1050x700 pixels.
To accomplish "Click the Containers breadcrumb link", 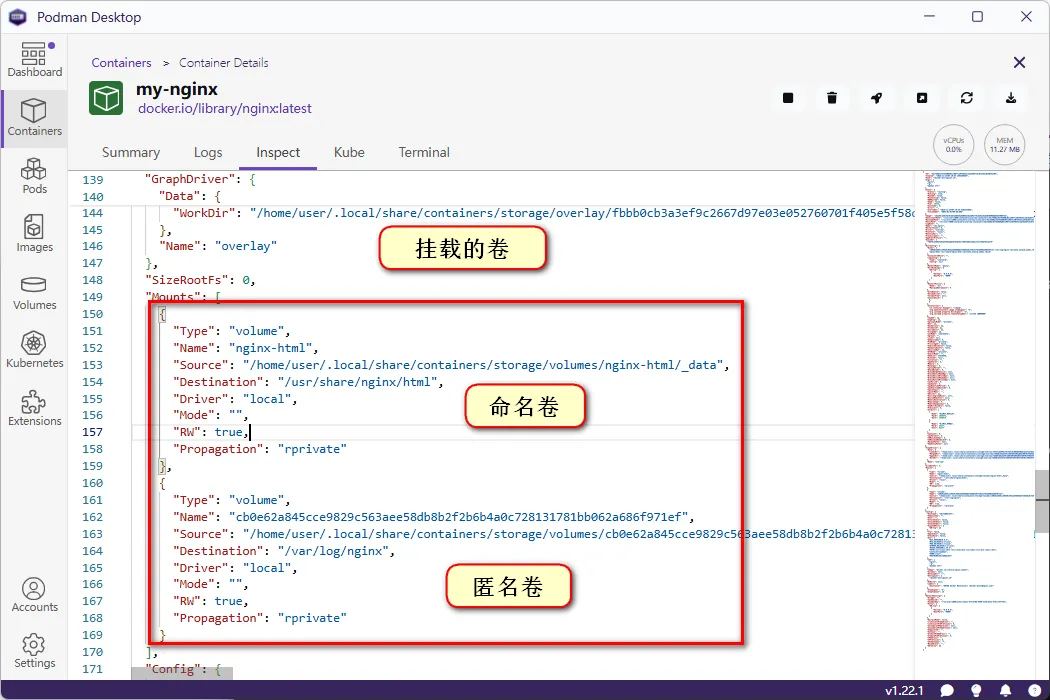I will (x=122, y=63).
